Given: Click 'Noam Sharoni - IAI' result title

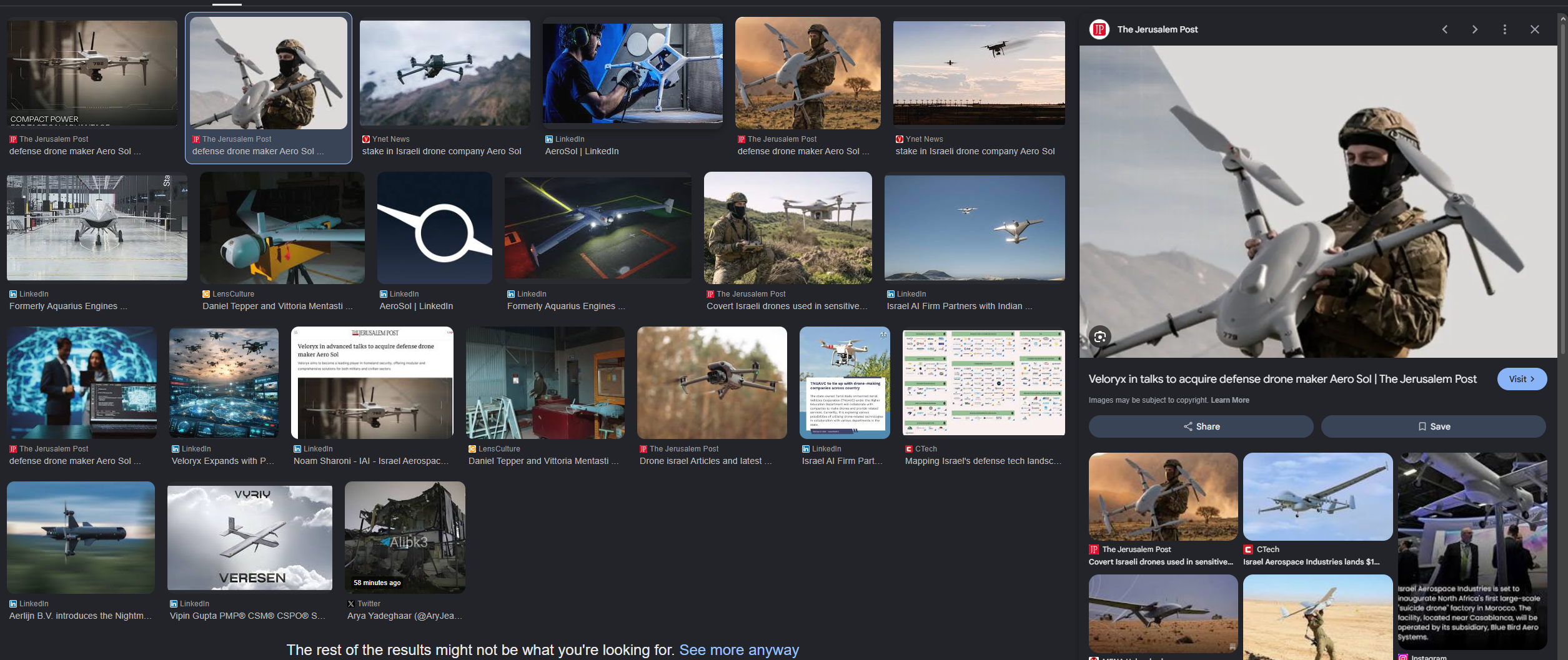Looking at the screenshot, I should (371, 461).
